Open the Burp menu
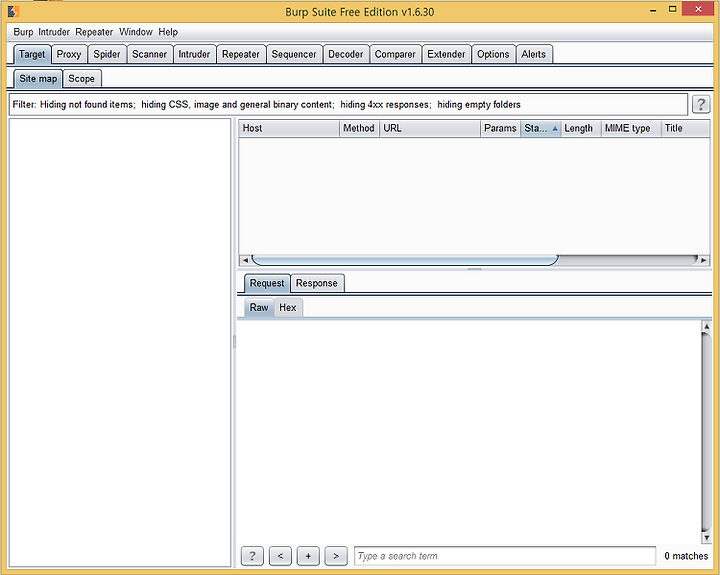This screenshot has height=575, width=720. 23,32
